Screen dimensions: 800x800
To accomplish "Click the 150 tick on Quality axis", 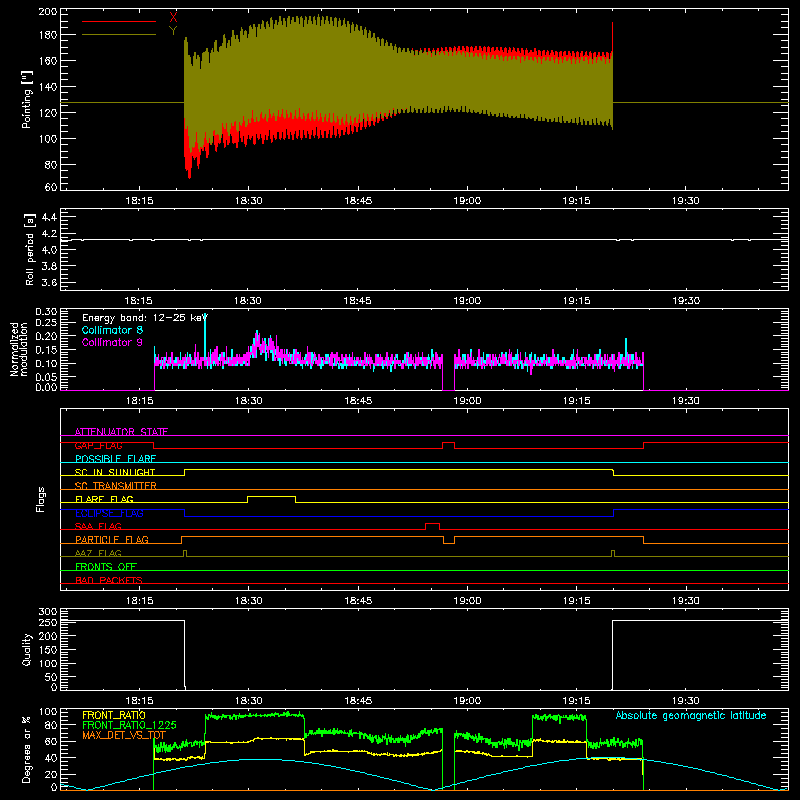I will (x=48, y=650).
